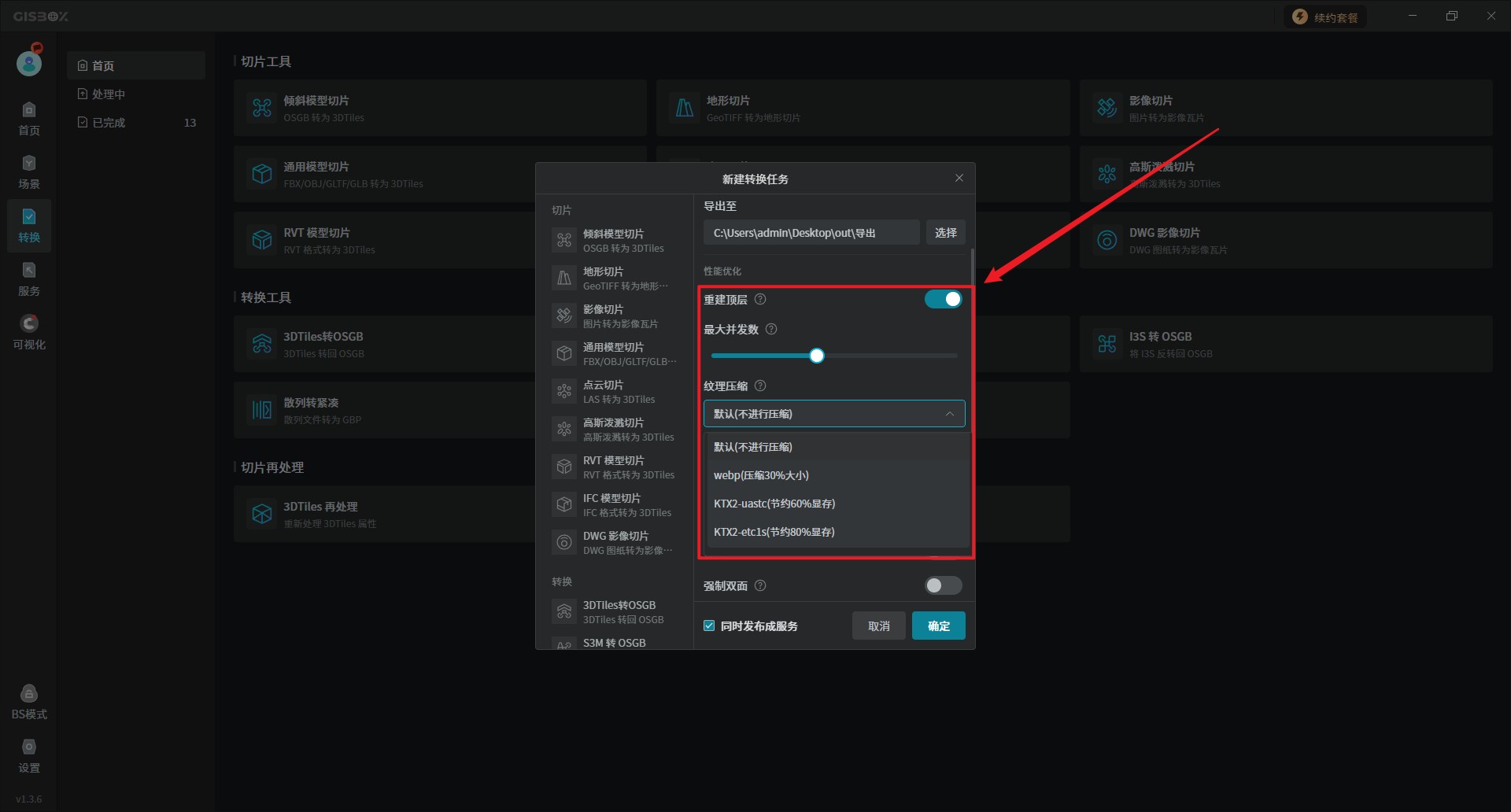Open 设置 (Settings) in the sidebar
This screenshot has width=1511, height=812.
coord(29,755)
